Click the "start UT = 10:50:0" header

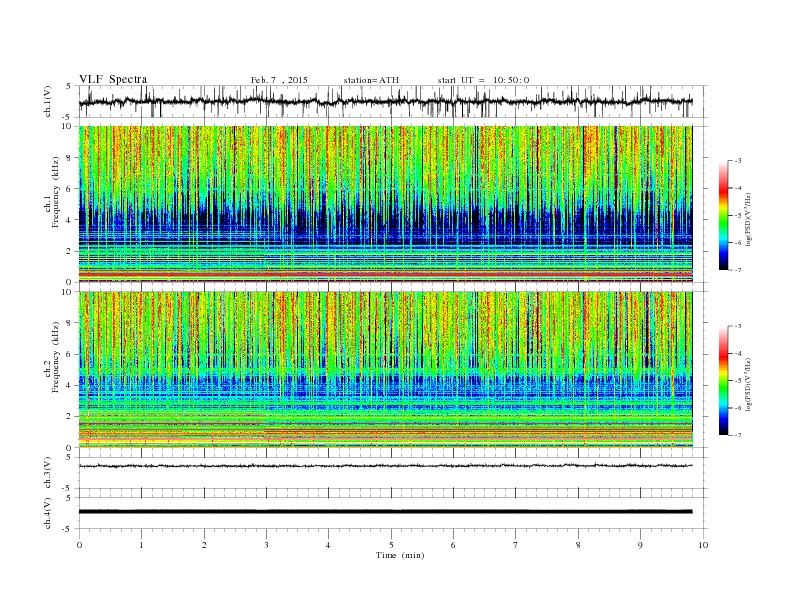point(483,80)
